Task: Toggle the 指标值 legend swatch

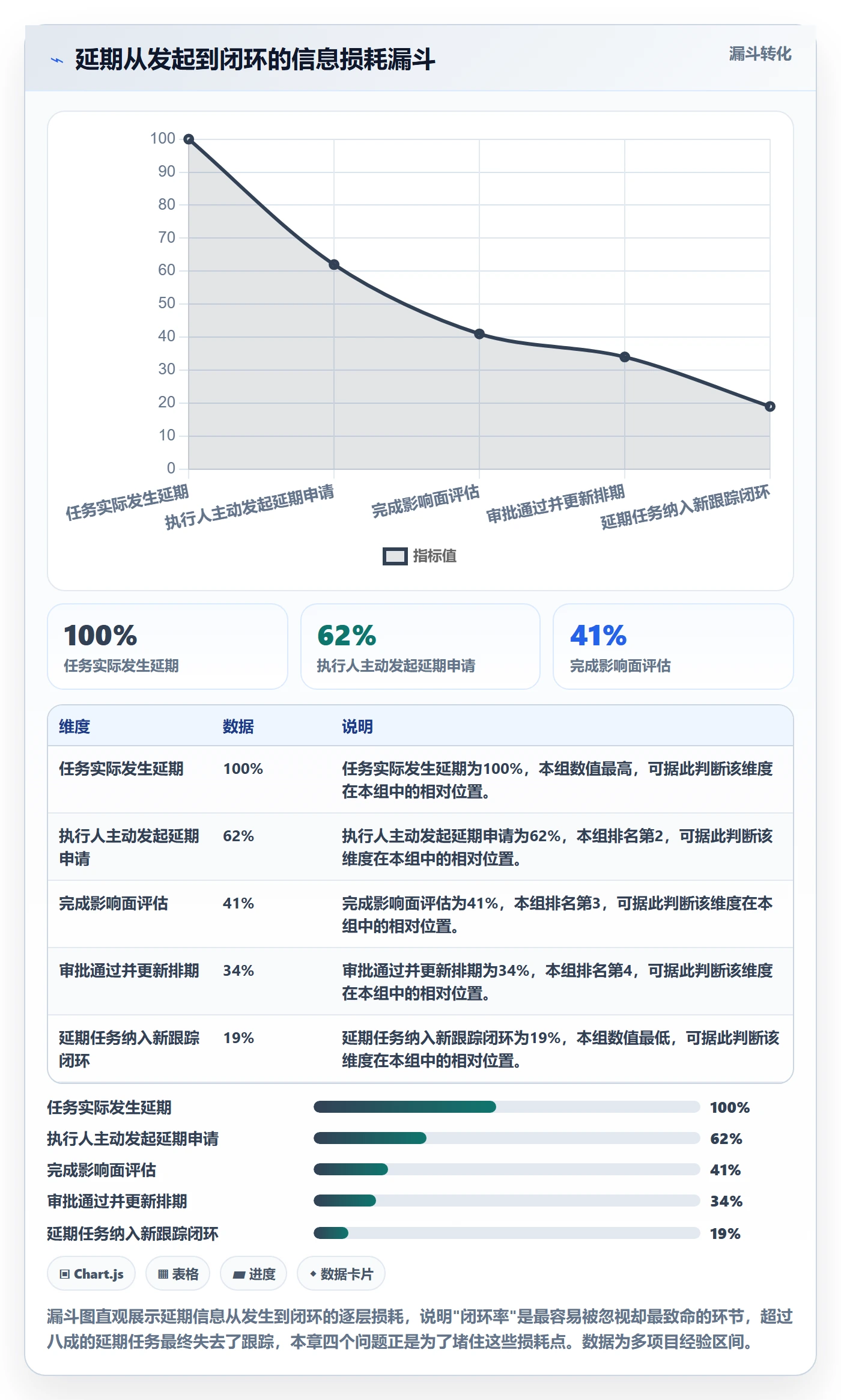Action: pyautogui.click(x=395, y=556)
